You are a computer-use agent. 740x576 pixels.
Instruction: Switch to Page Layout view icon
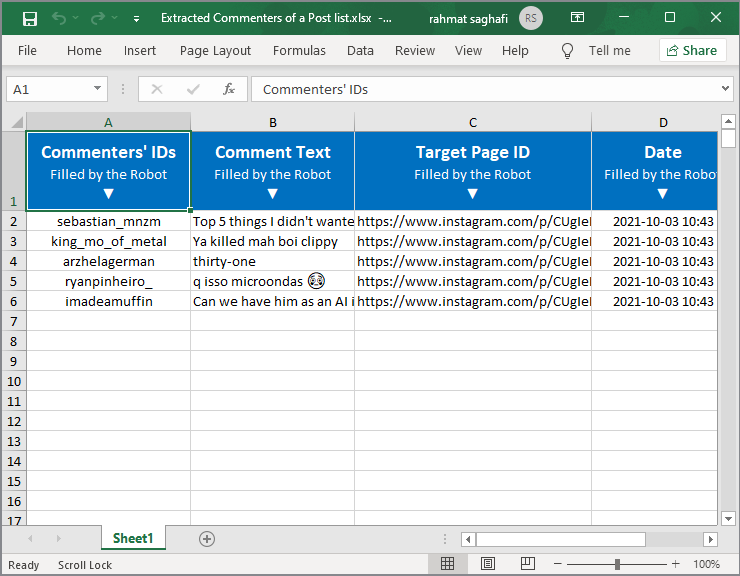pos(488,564)
